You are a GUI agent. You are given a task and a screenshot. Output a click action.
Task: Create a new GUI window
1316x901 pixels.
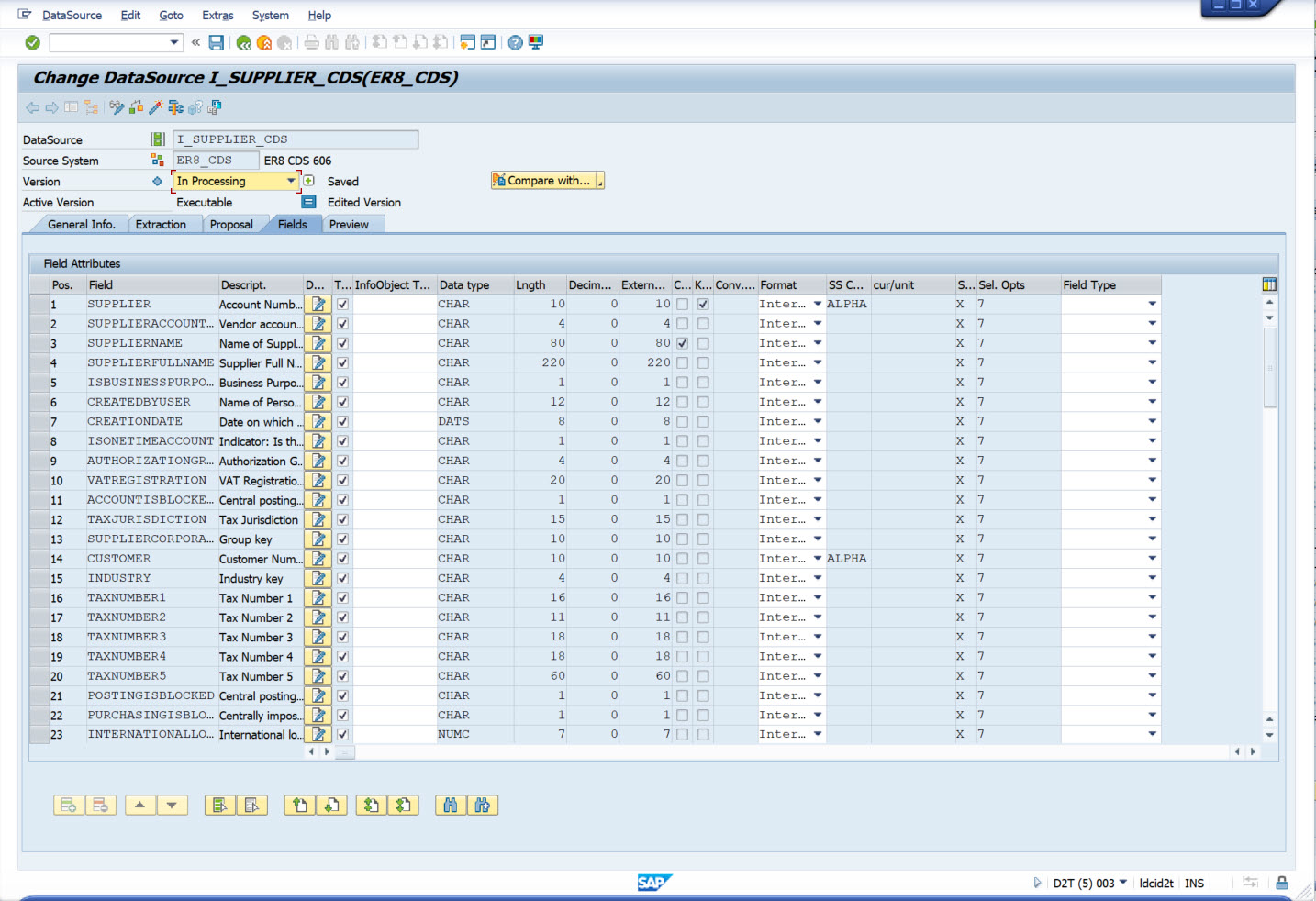[x=468, y=42]
